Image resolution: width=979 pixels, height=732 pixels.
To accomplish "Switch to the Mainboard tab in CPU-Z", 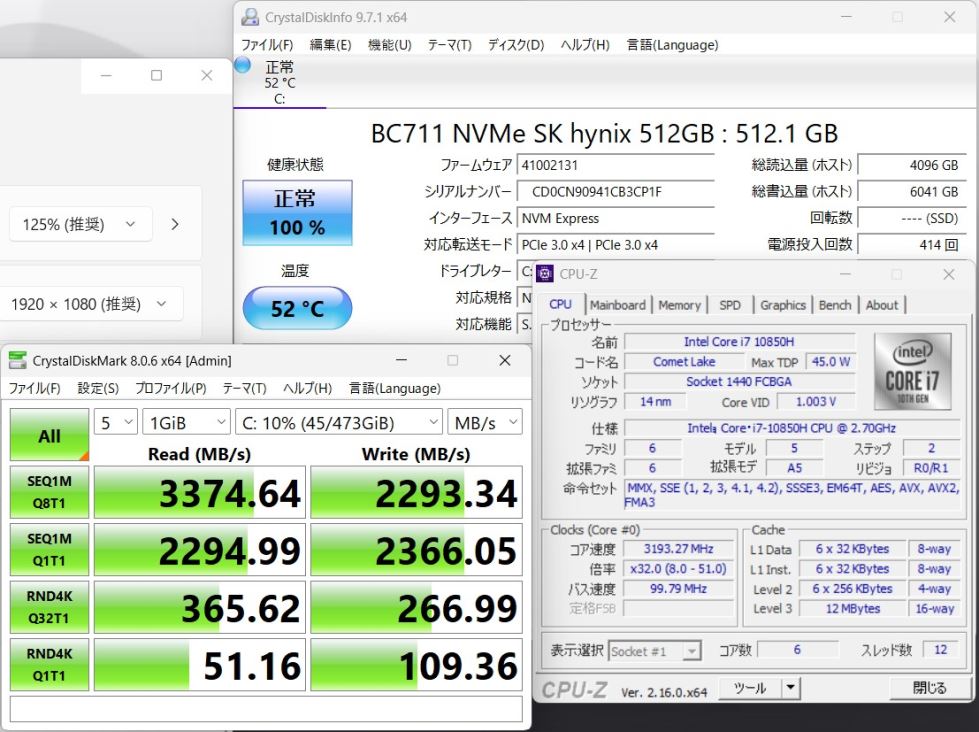I will pyautogui.click(x=617, y=305).
